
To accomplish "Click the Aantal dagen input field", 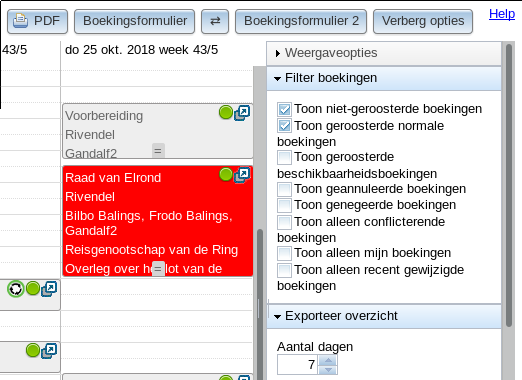I will [x=298, y=364].
